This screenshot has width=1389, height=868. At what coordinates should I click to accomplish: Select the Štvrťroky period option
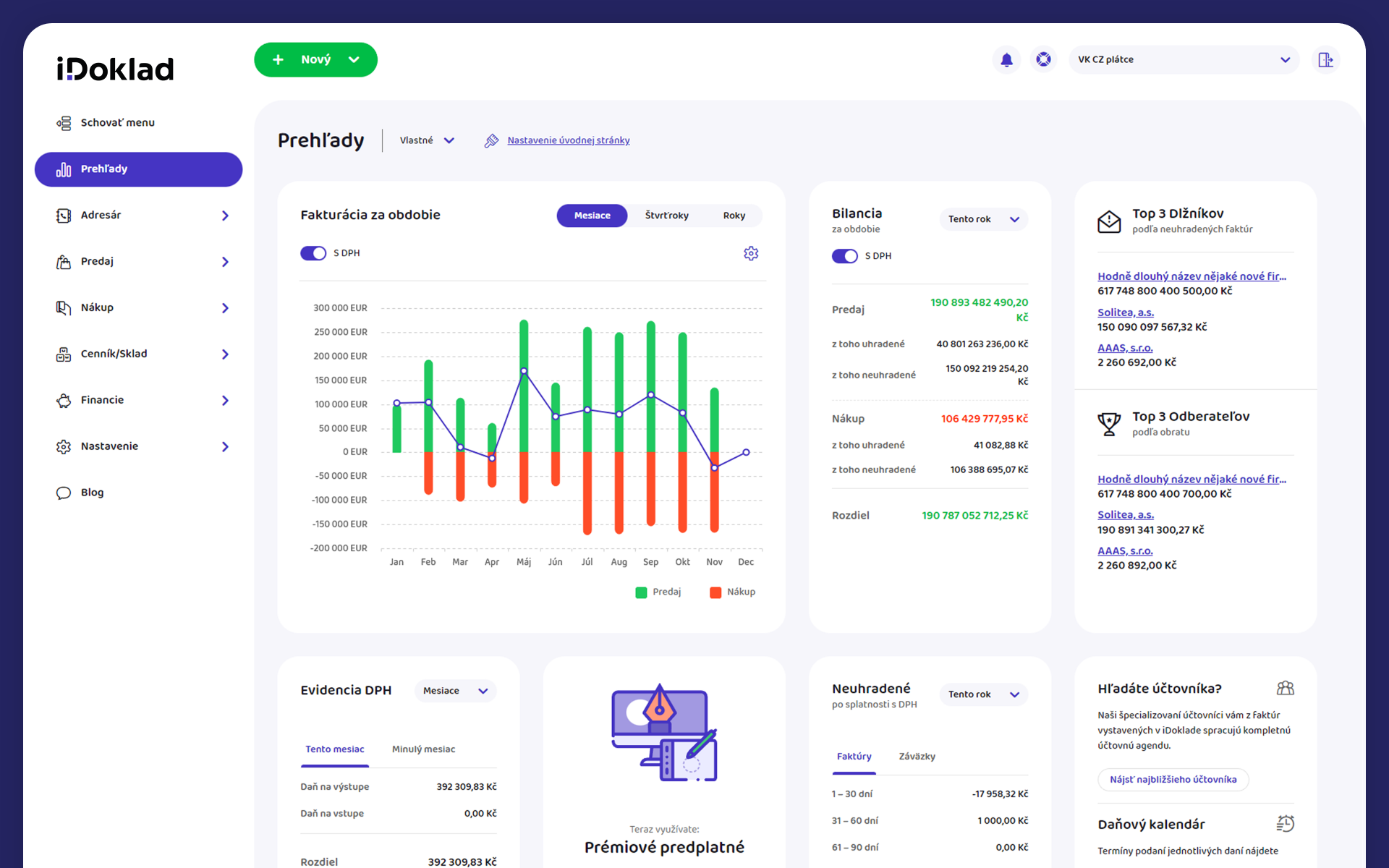tap(666, 216)
